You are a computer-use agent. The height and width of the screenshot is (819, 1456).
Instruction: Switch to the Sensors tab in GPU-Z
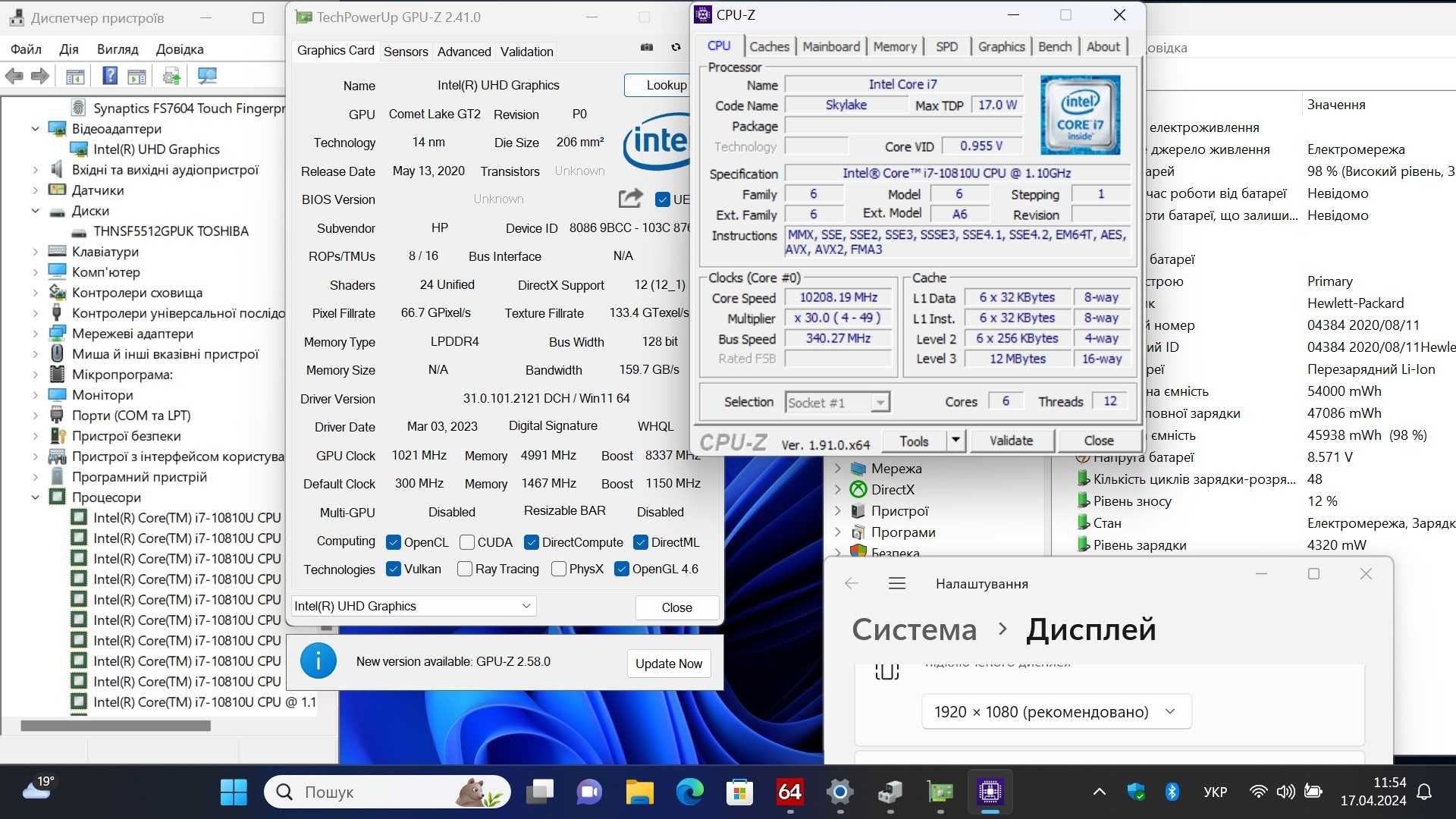pyautogui.click(x=406, y=52)
